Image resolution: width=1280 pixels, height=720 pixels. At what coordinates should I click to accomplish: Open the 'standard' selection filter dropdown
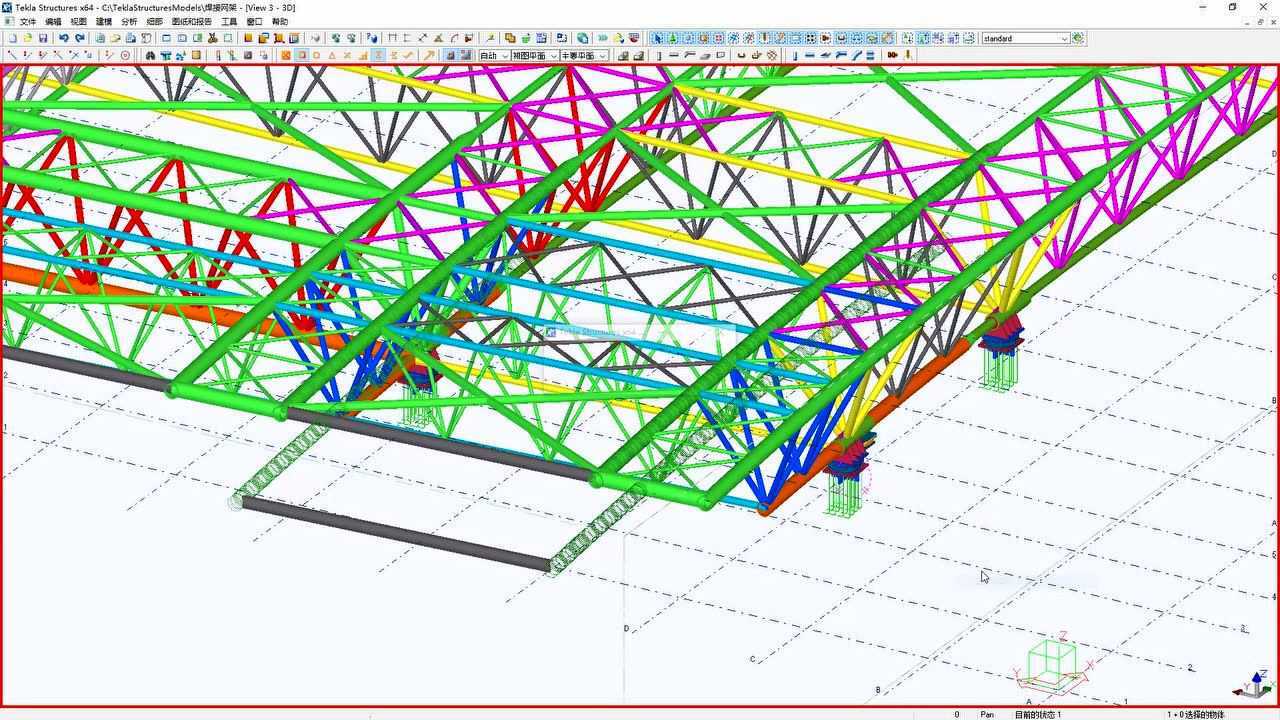coord(1026,38)
